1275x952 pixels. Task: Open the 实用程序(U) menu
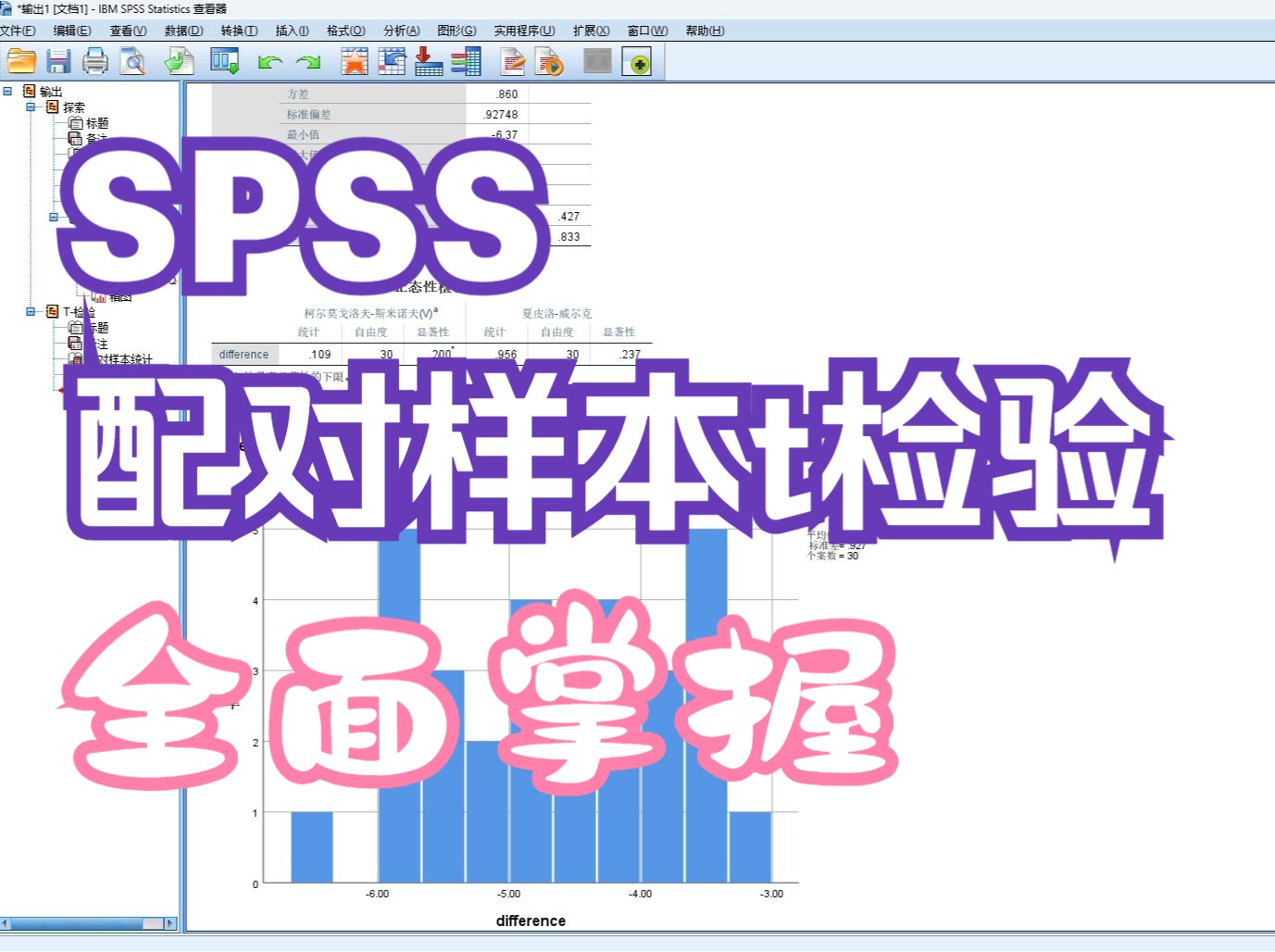[x=524, y=31]
